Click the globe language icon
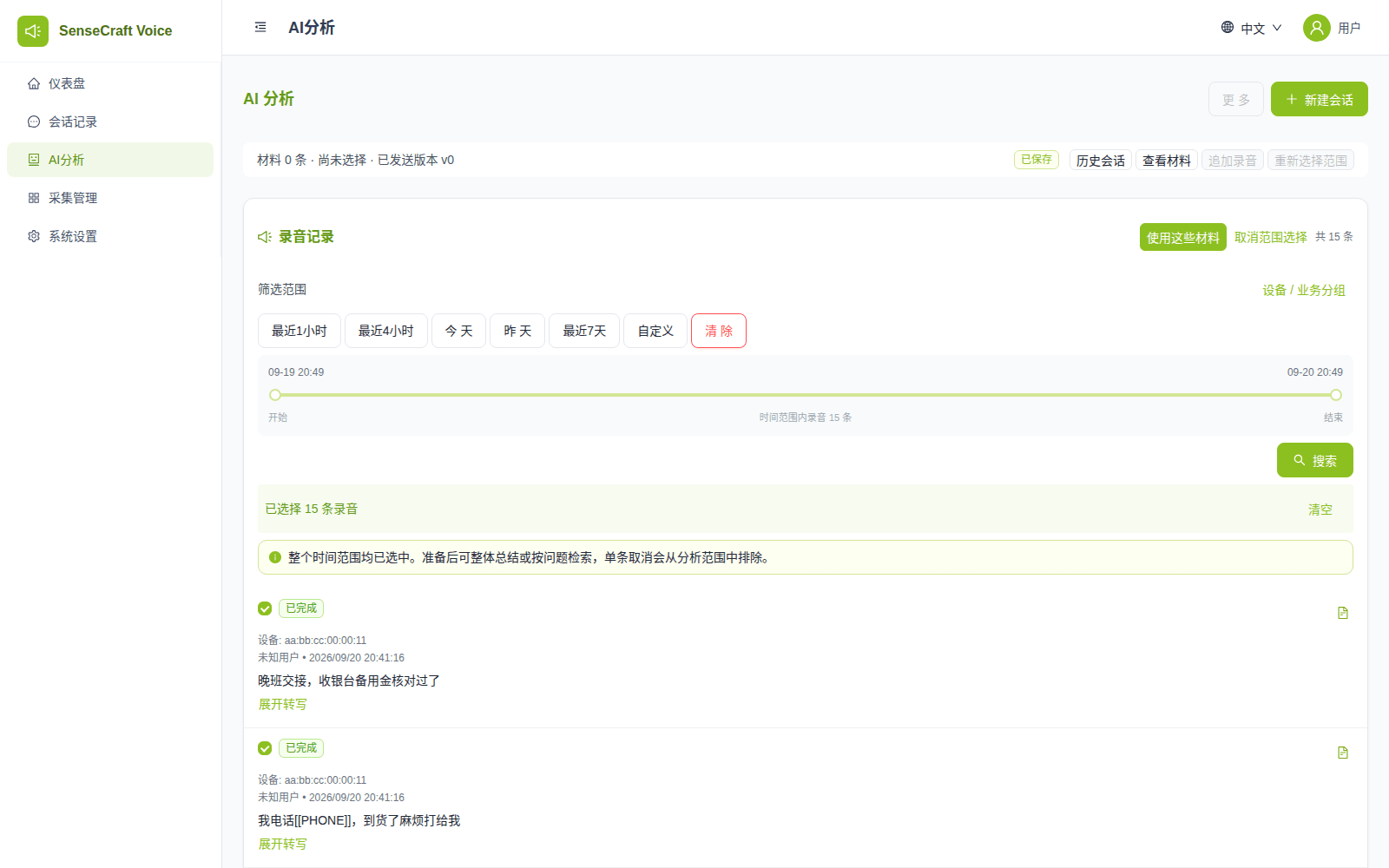This screenshot has height=868, width=1389. pyautogui.click(x=1228, y=28)
